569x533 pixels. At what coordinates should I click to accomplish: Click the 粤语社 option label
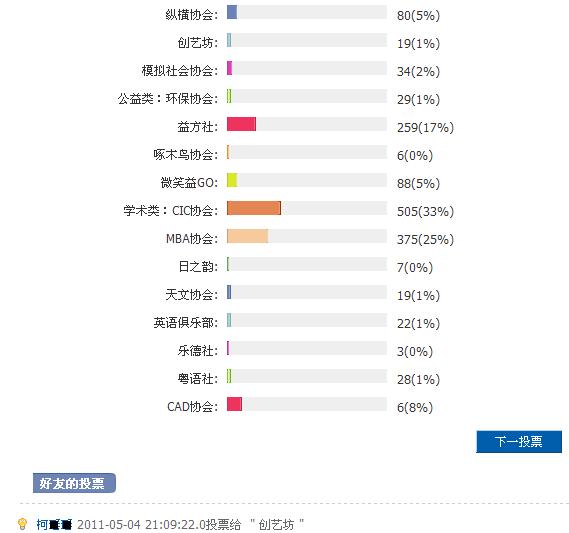[198, 379]
